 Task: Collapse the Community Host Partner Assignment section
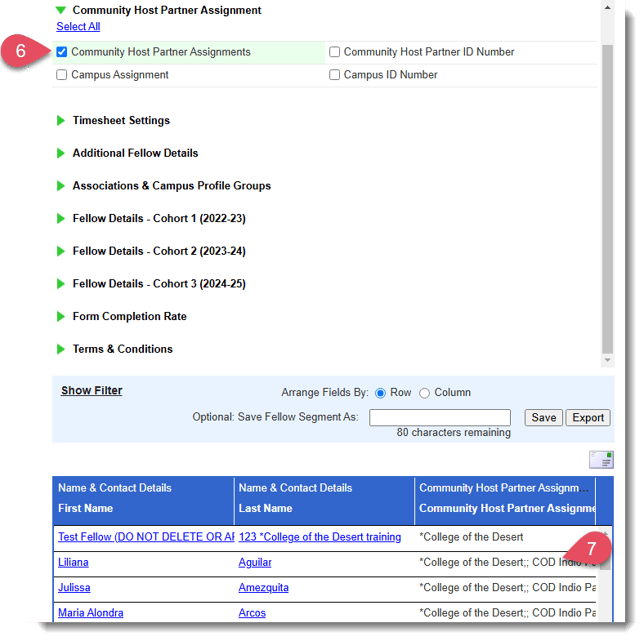point(62,10)
